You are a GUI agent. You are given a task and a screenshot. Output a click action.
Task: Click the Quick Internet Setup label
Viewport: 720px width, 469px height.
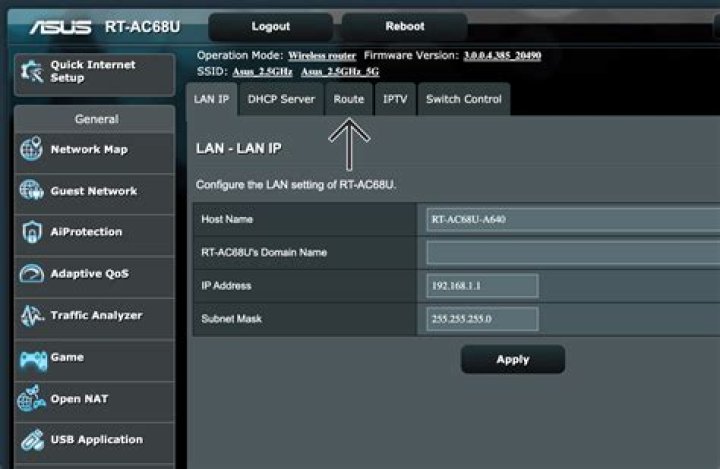tap(93, 71)
